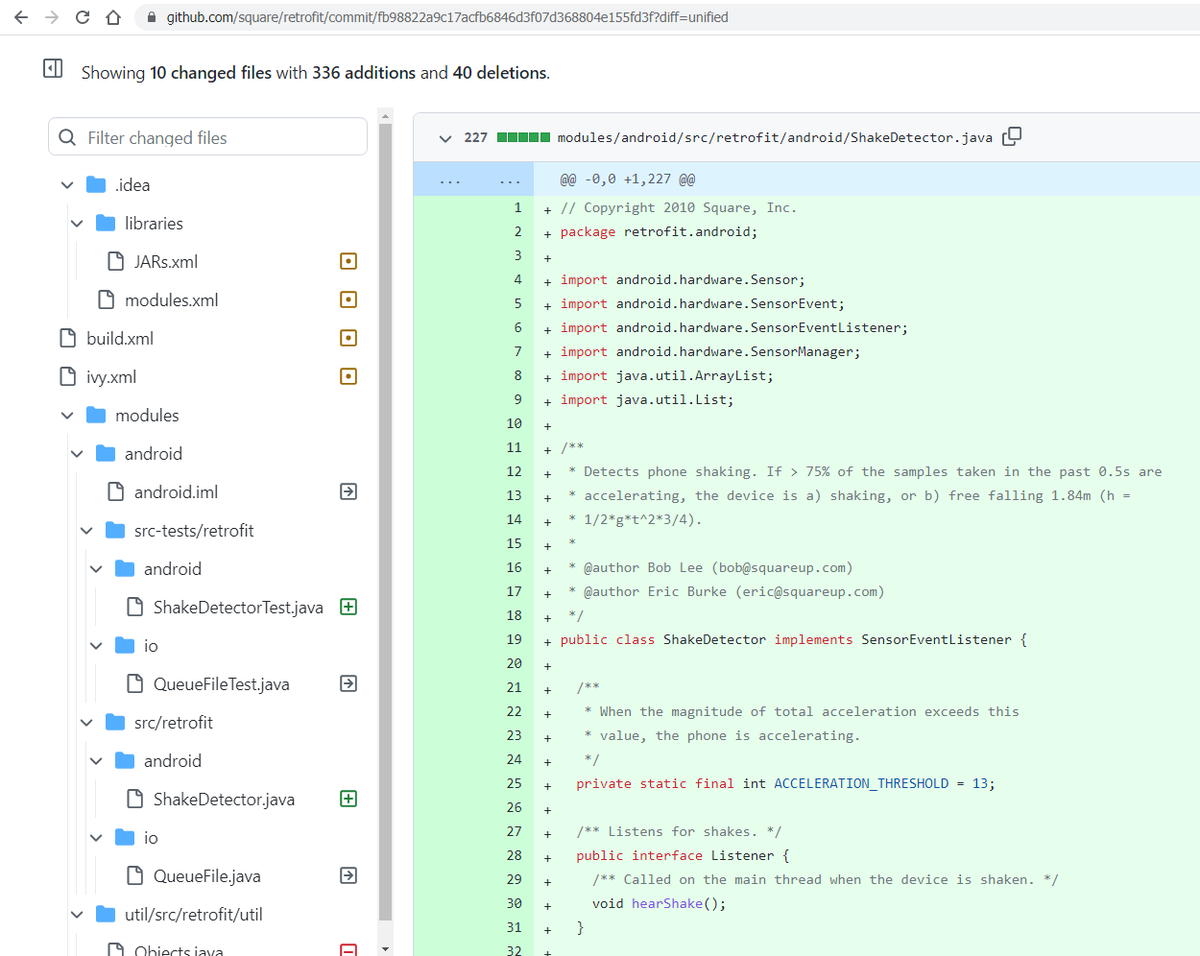This screenshot has height=956, width=1200.
Task: Collapse the libraries folder chevron
Action: (77, 223)
